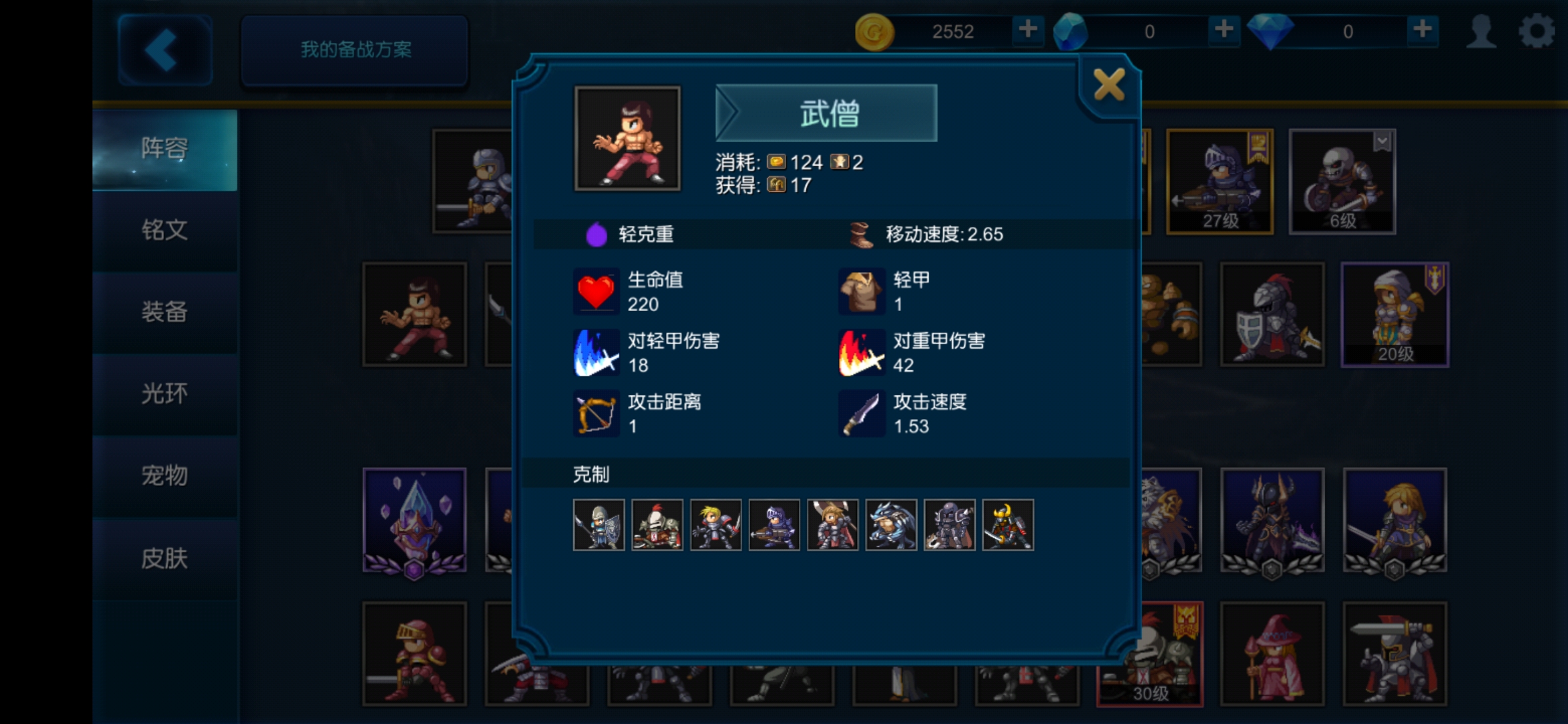1568x724 pixels.
Task: Choose the level 27 crossbow knight card
Action: tap(1220, 182)
